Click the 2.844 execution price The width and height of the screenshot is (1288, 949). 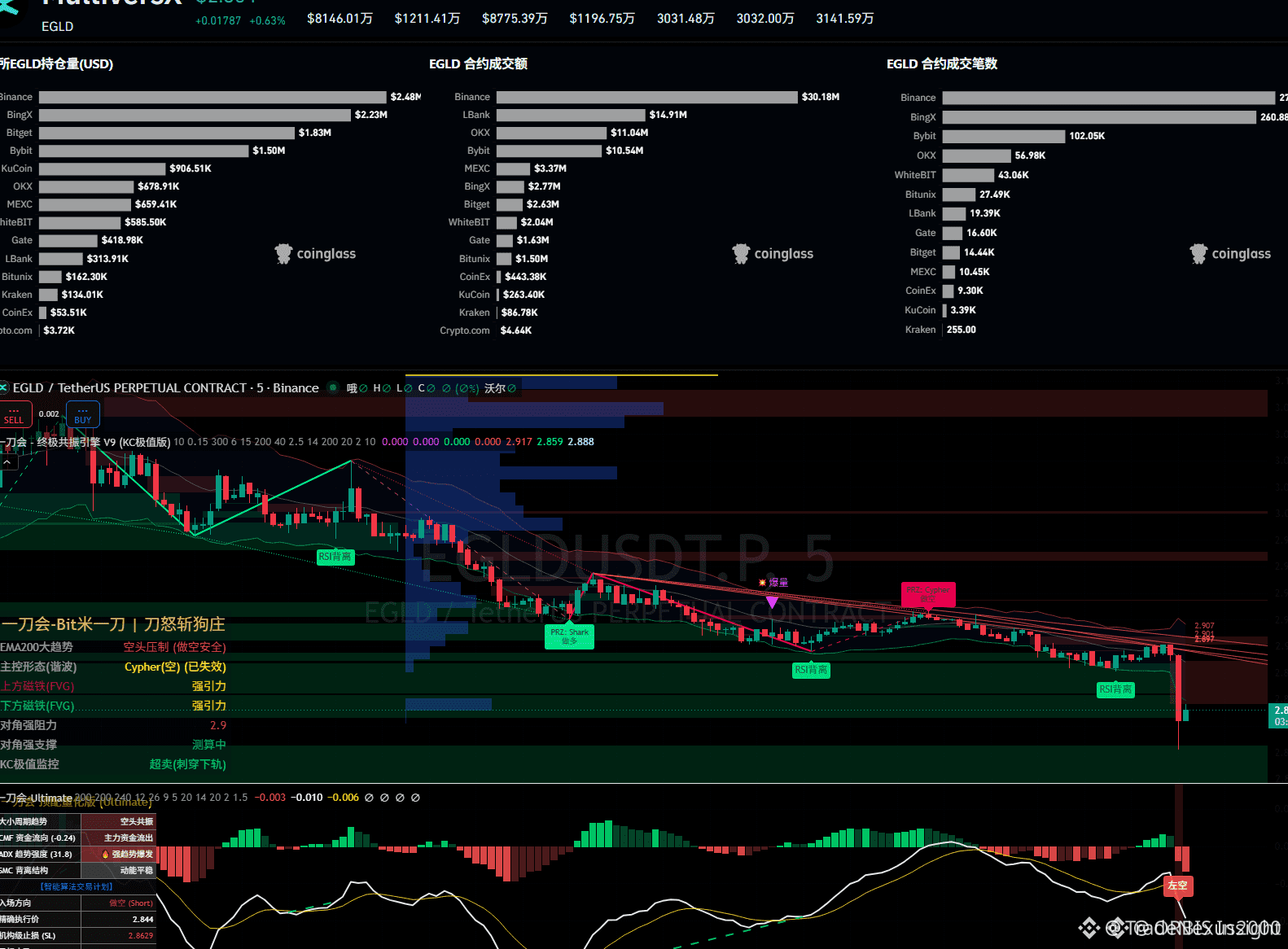(x=143, y=920)
